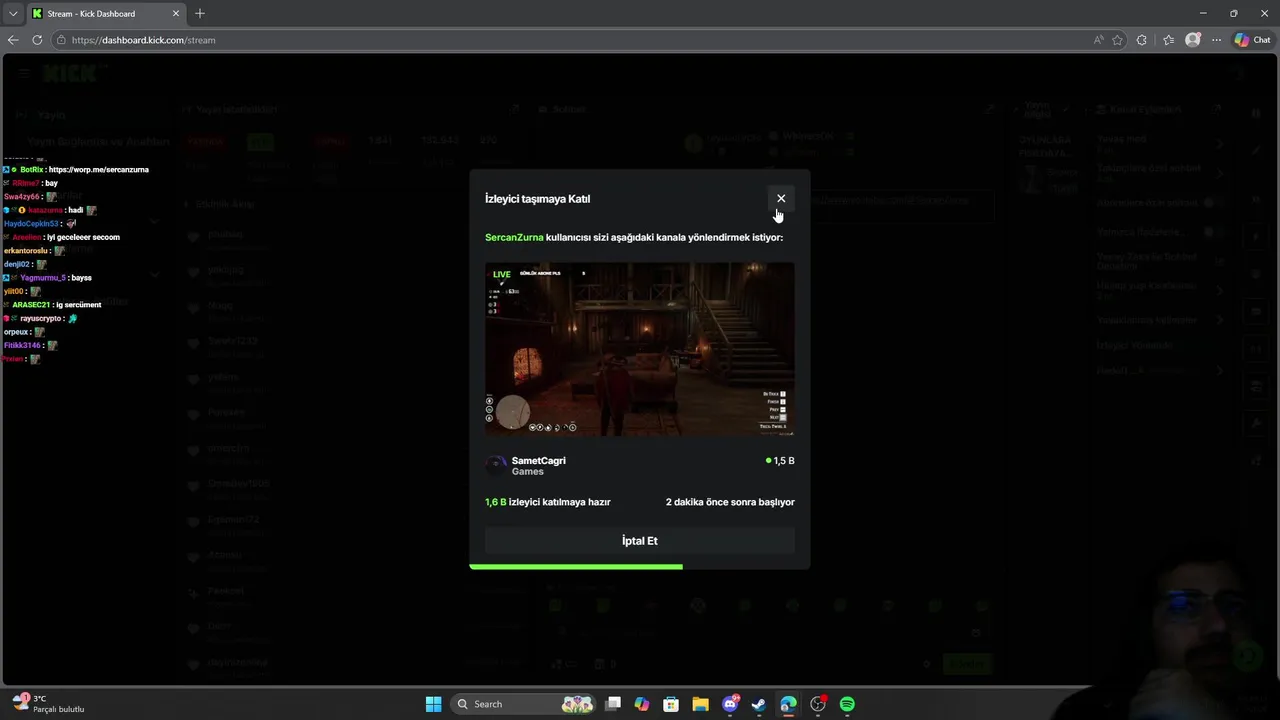The image size is (1280, 720).
Task: Click the SametCagri channel avatar
Action: tap(496, 465)
